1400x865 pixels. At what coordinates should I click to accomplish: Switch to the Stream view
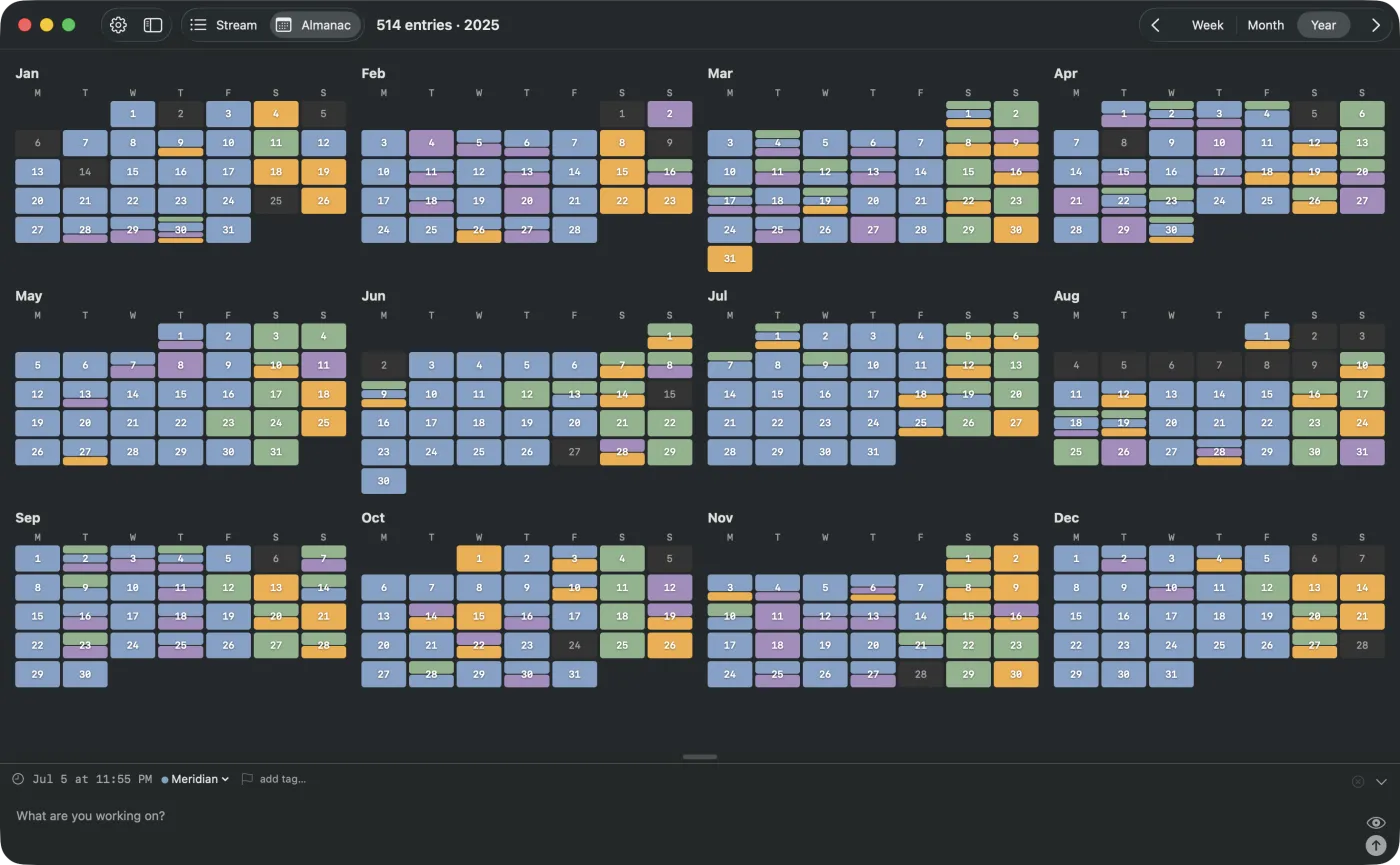click(225, 25)
